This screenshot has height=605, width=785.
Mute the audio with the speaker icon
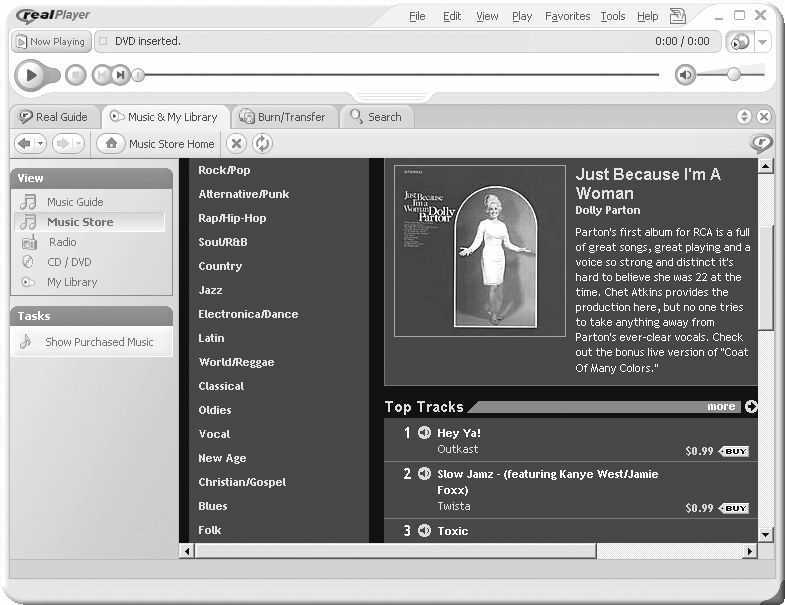[685, 75]
